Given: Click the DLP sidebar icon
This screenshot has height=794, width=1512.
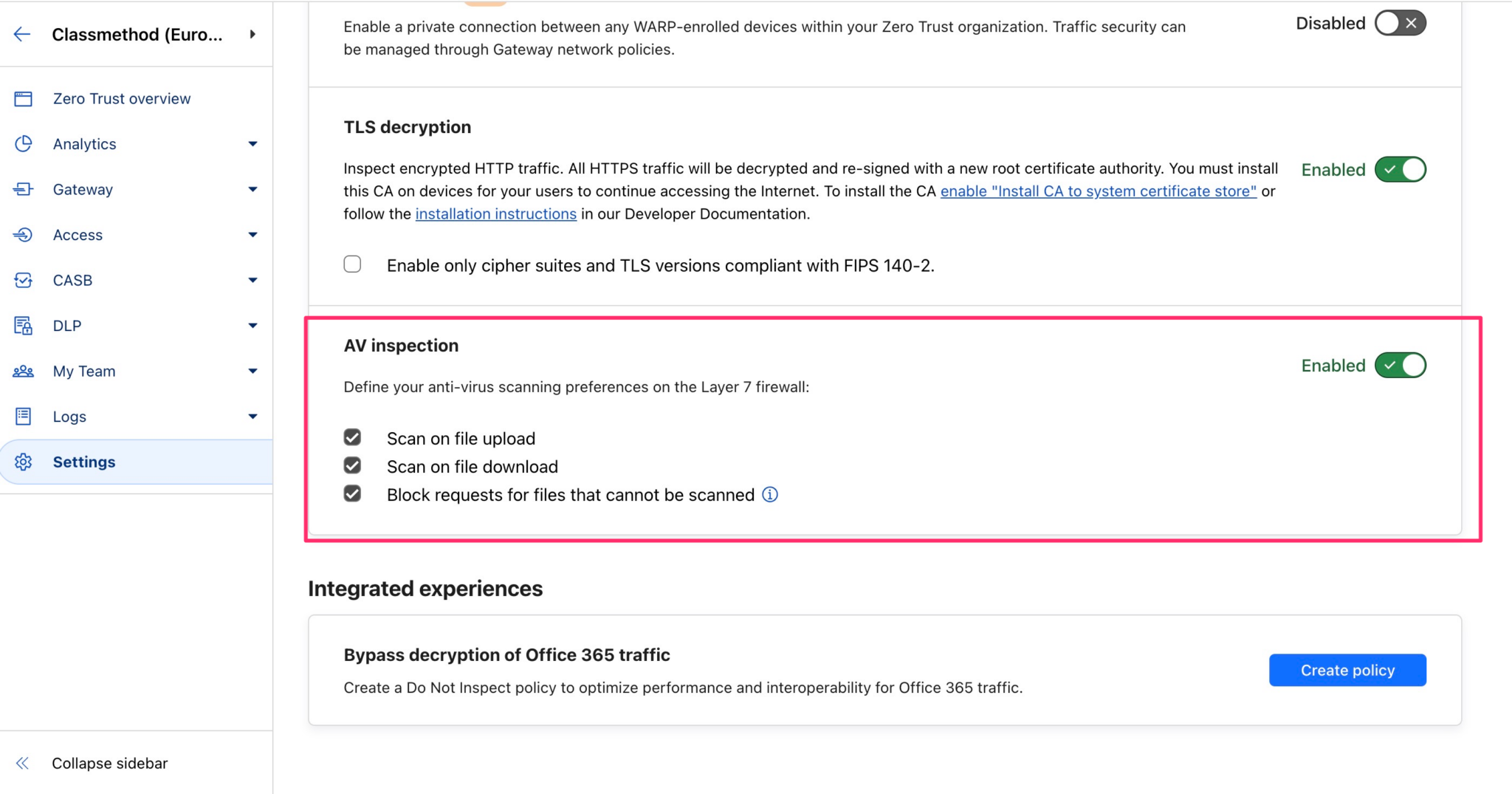Looking at the screenshot, I should pos(24,326).
